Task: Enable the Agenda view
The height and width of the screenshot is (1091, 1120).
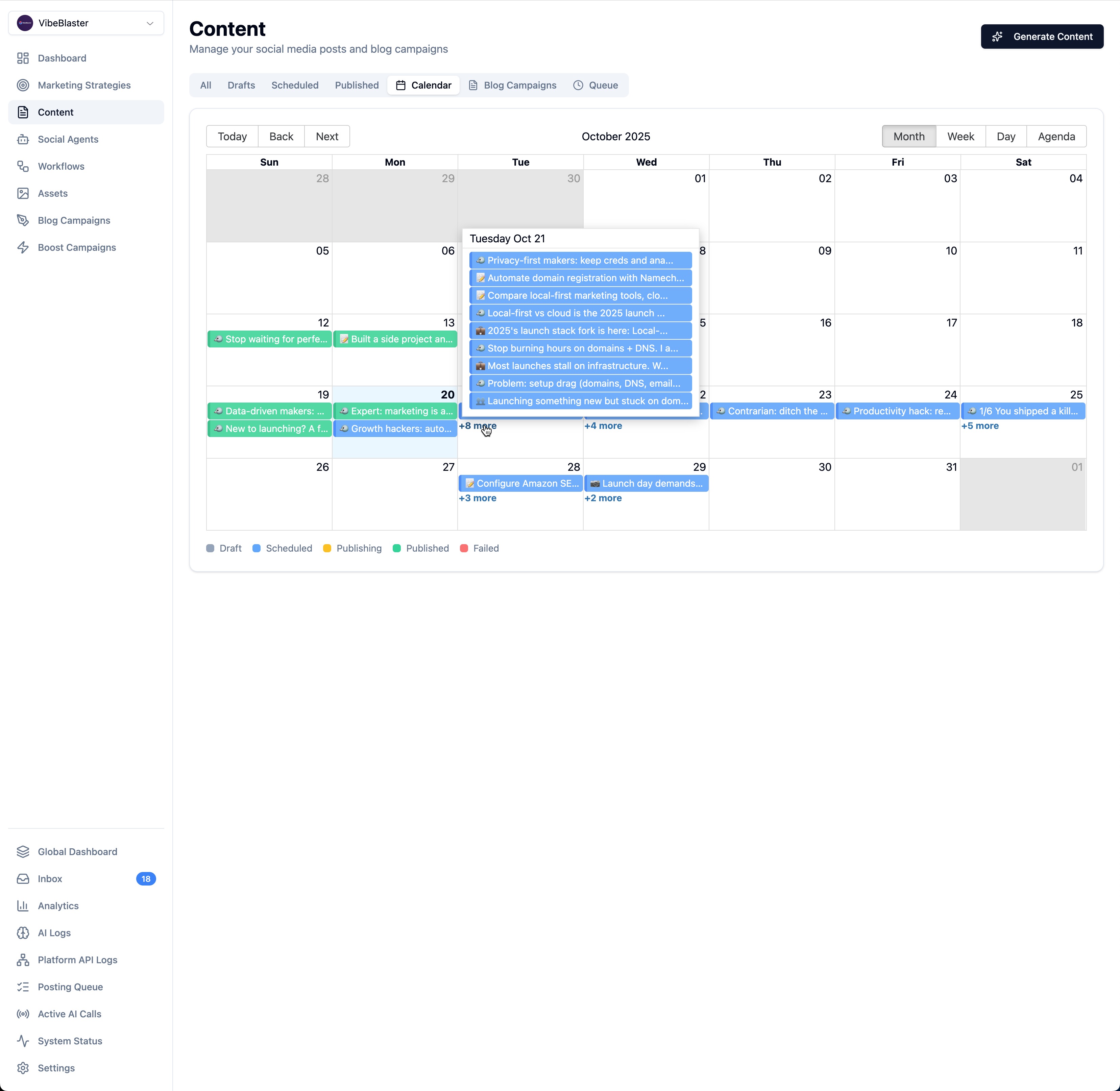Action: (x=1056, y=137)
